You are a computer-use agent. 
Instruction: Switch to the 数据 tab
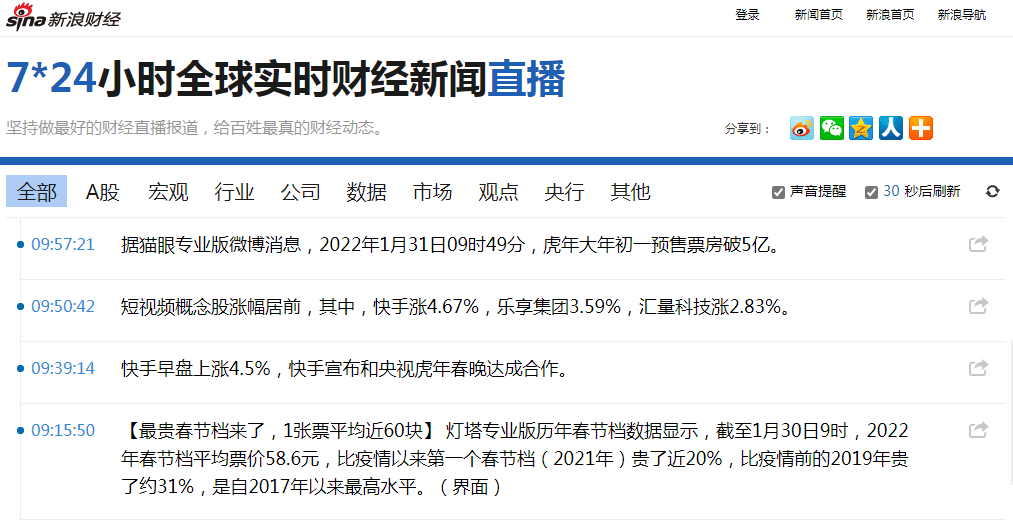366,192
